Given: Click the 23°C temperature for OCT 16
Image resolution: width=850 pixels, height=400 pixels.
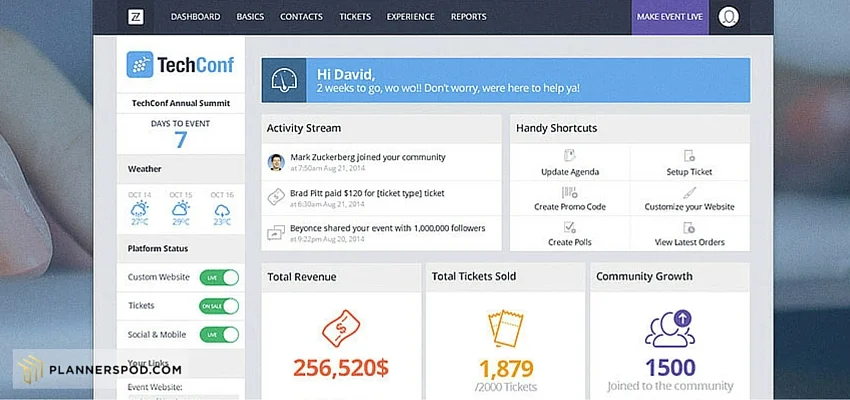Looking at the screenshot, I should [x=222, y=222].
